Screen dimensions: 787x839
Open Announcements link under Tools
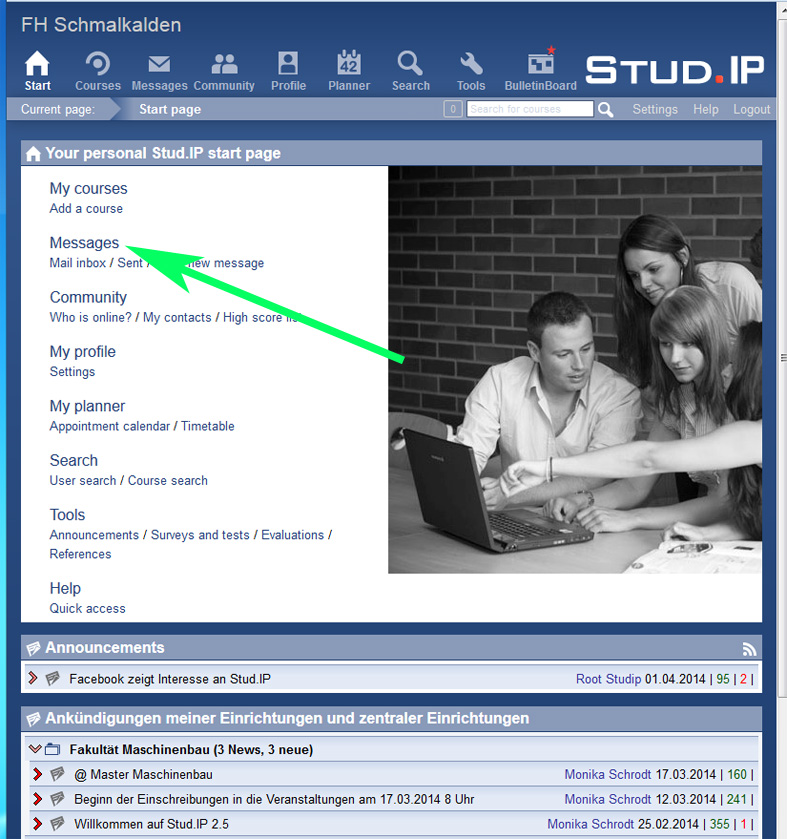(x=94, y=535)
